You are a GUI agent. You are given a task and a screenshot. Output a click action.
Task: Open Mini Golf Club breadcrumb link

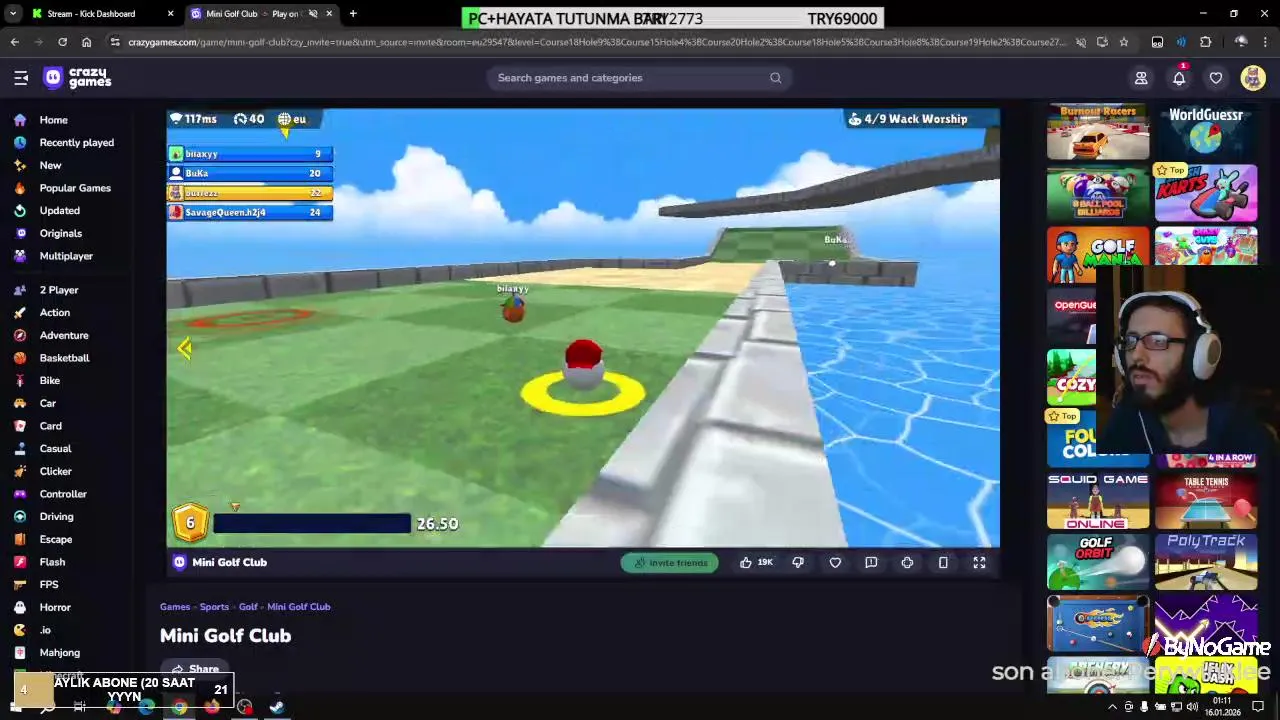point(298,606)
